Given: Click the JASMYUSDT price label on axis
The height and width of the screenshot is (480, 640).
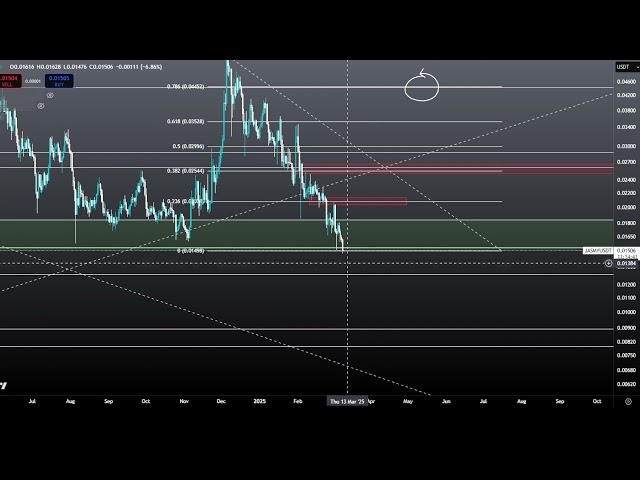Looking at the screenshot, I should click(597, 250).
